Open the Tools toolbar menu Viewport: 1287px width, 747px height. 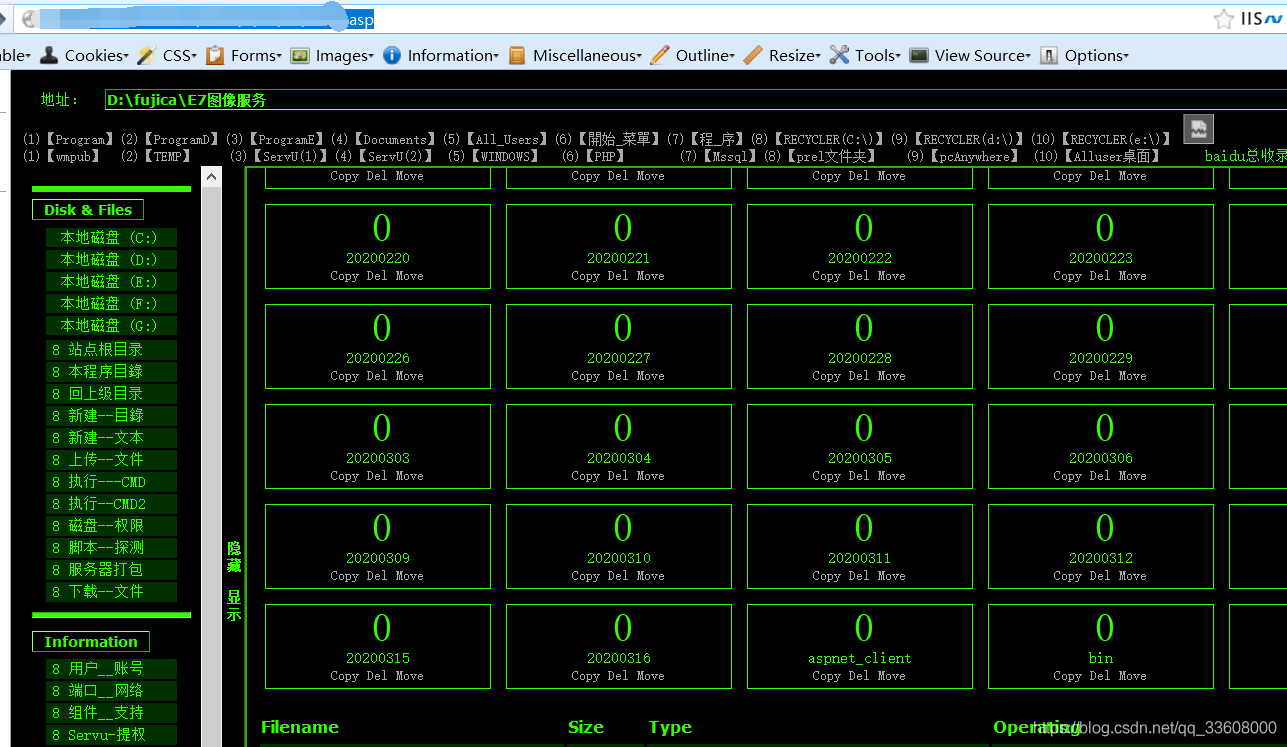(x=865, y=55)
